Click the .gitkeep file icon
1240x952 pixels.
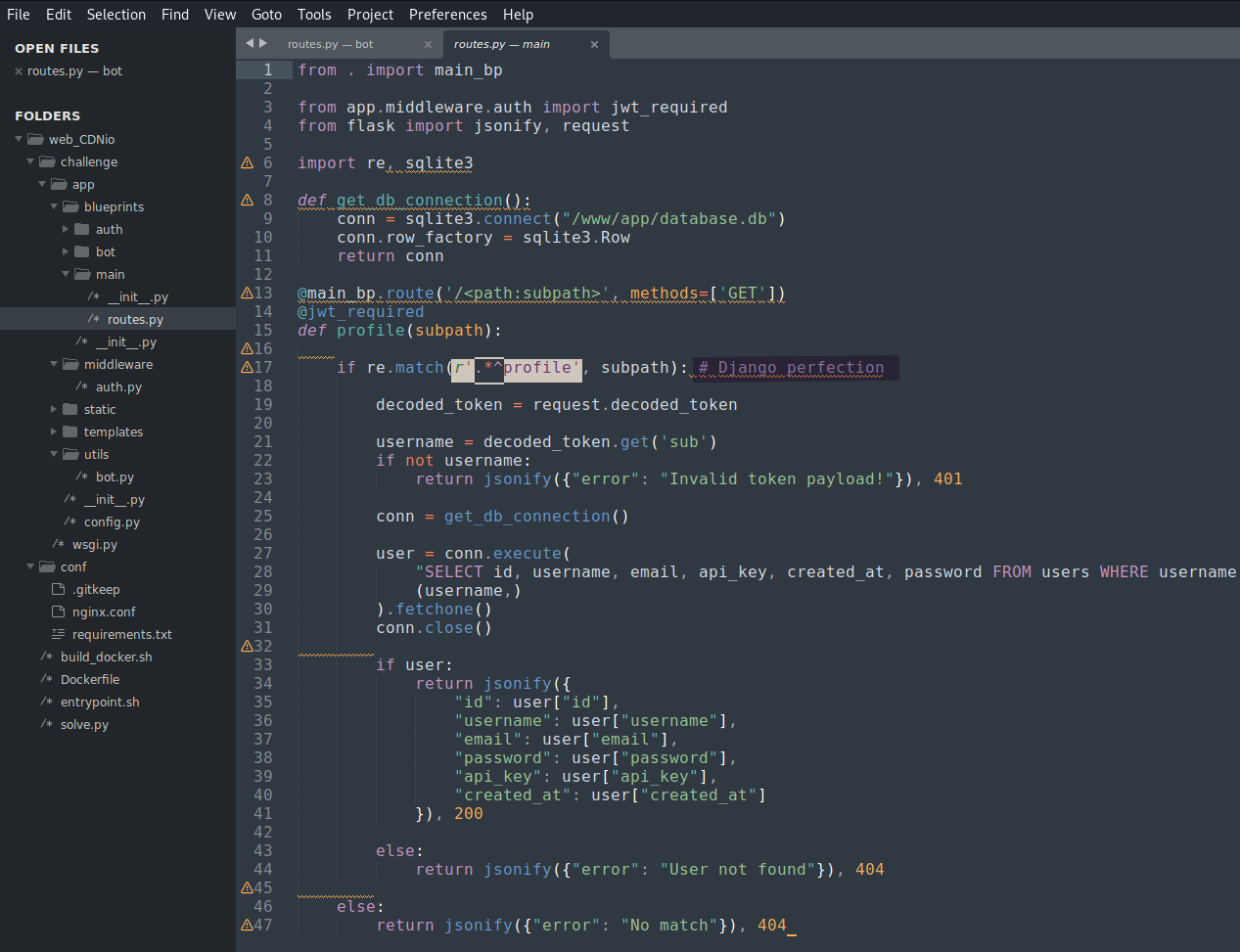click(x=58, y=590)
